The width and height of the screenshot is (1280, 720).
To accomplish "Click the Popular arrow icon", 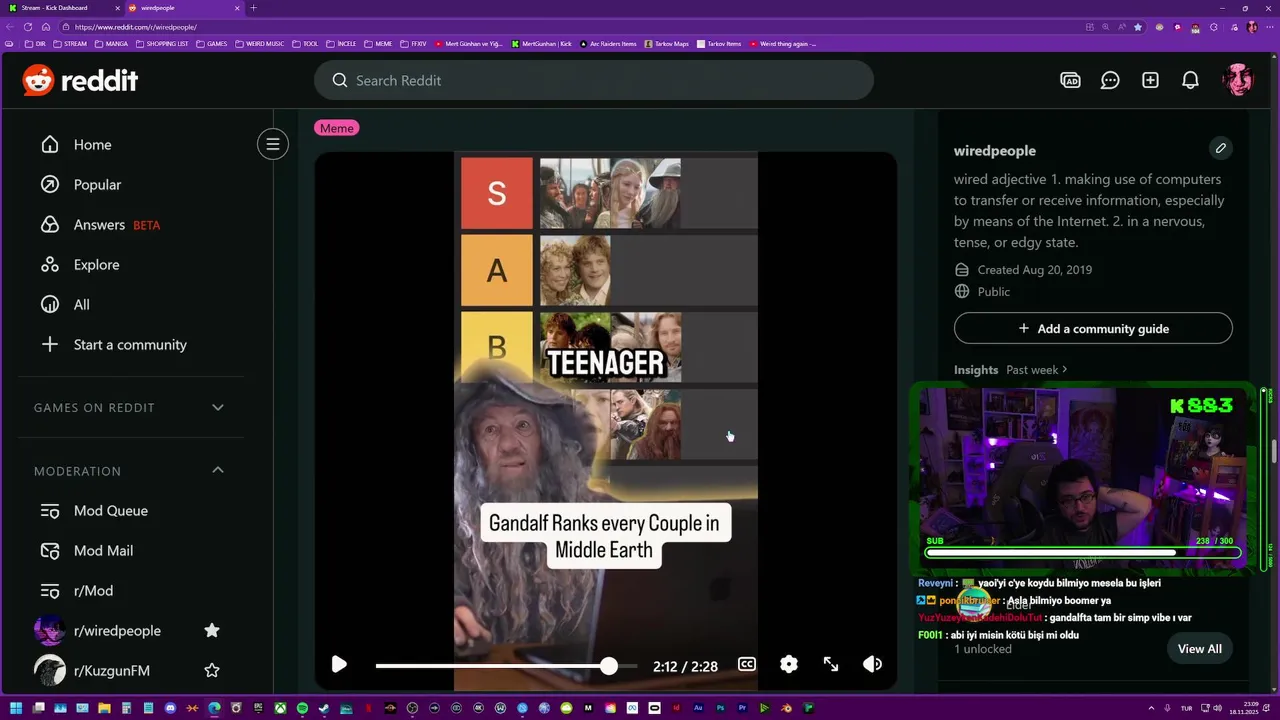I will click(50, 185).
